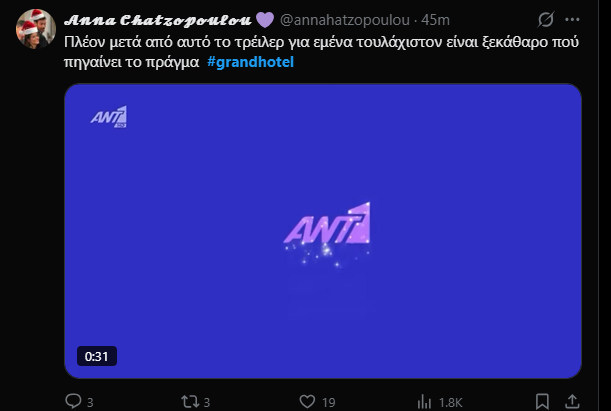
Task: Click the reply count of 3
Action: pyautogui.click(x=90, y=402)
